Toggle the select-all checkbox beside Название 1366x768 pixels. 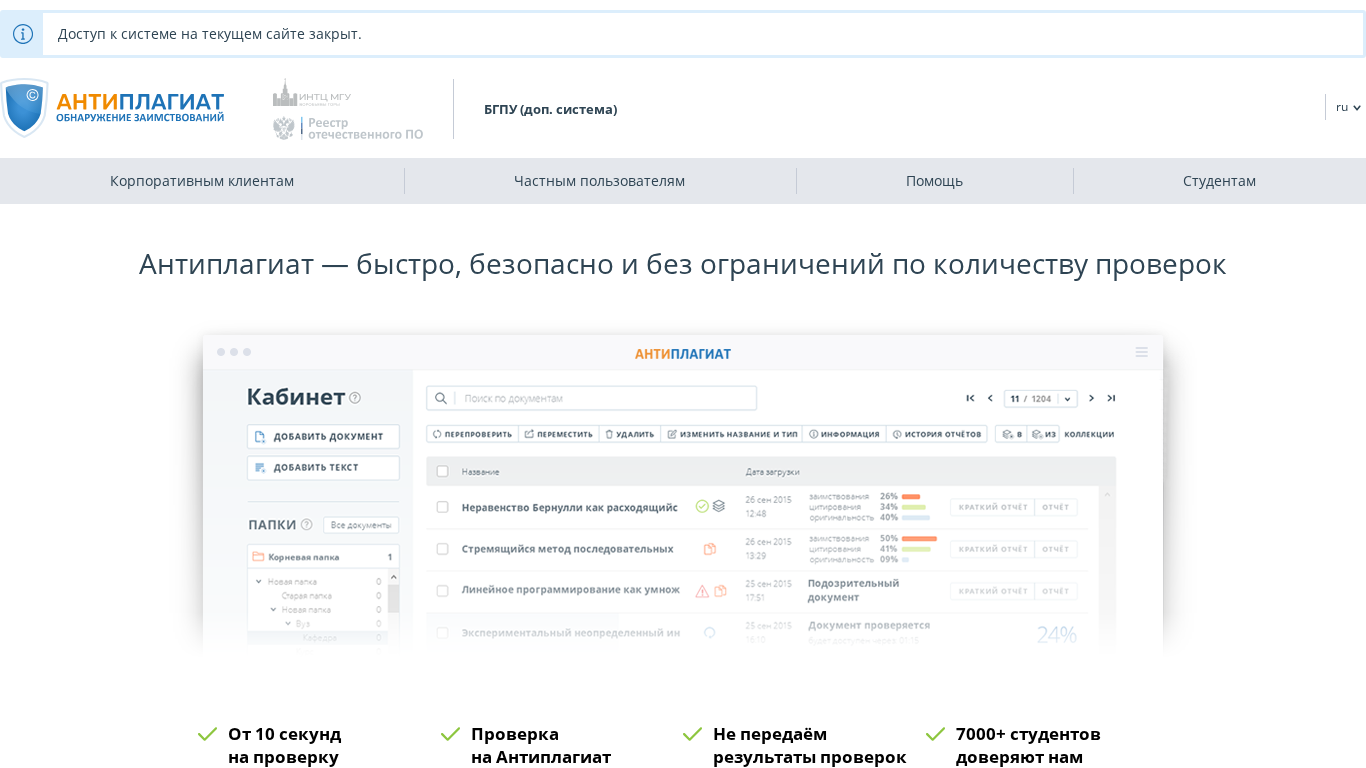pos(443,471)
